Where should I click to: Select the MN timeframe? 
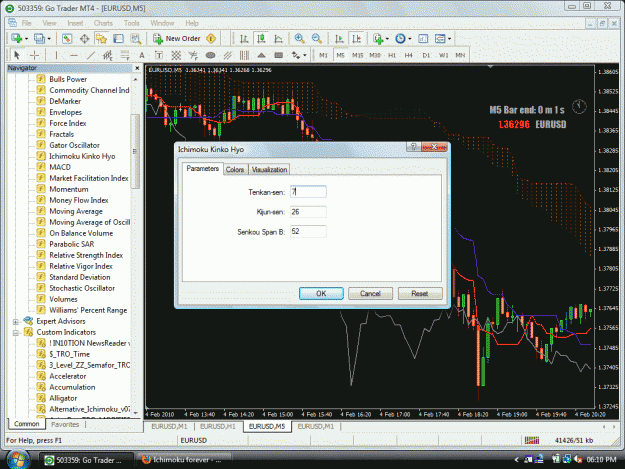pyautogui.click(x=460, y=55)
